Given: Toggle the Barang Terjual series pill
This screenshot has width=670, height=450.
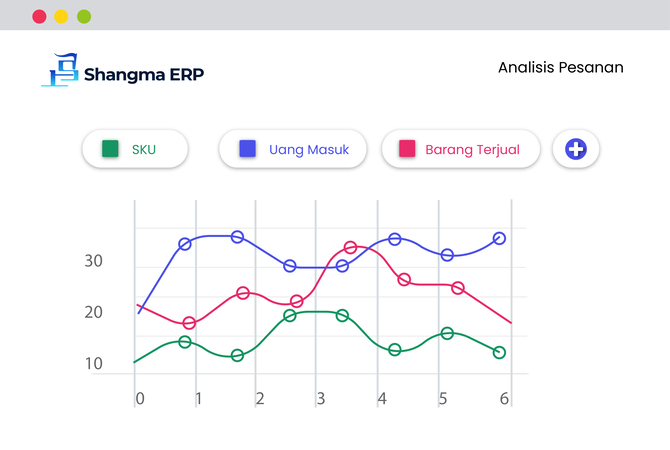Looking at the screenshot, I should 461,150.
